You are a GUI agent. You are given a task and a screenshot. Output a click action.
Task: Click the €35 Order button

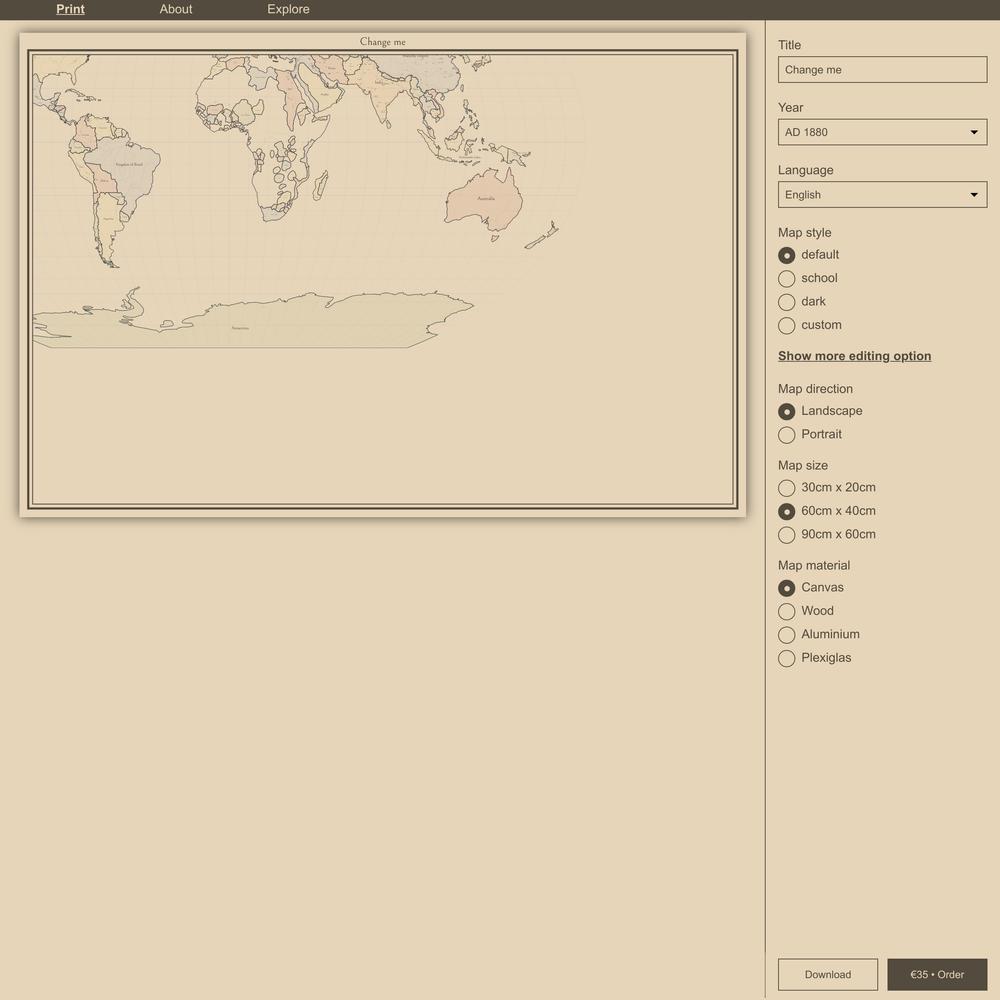pyautogui.click(x=937, y=974)
